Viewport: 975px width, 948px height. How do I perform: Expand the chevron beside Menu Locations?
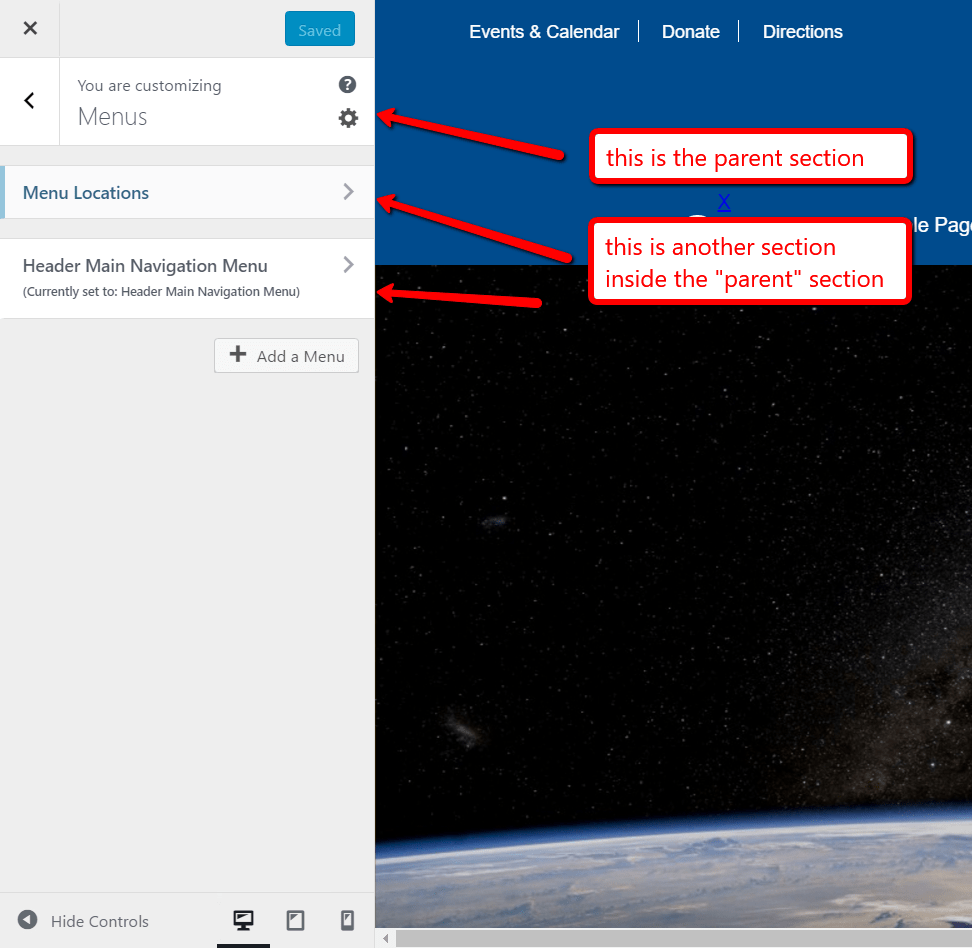pos(348,192)
